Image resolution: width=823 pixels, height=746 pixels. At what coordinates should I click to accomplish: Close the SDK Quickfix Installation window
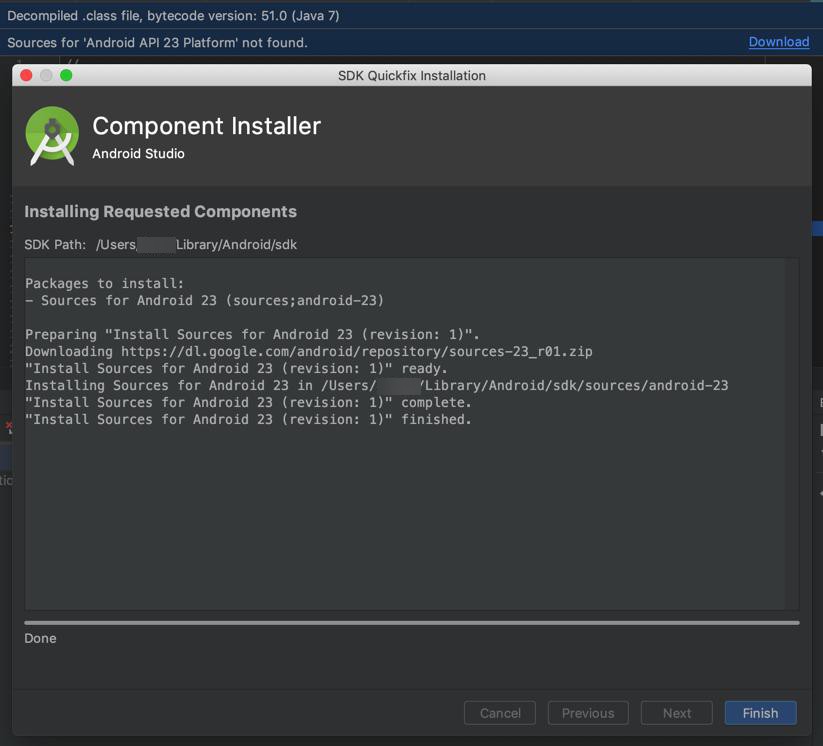[26, 76]
